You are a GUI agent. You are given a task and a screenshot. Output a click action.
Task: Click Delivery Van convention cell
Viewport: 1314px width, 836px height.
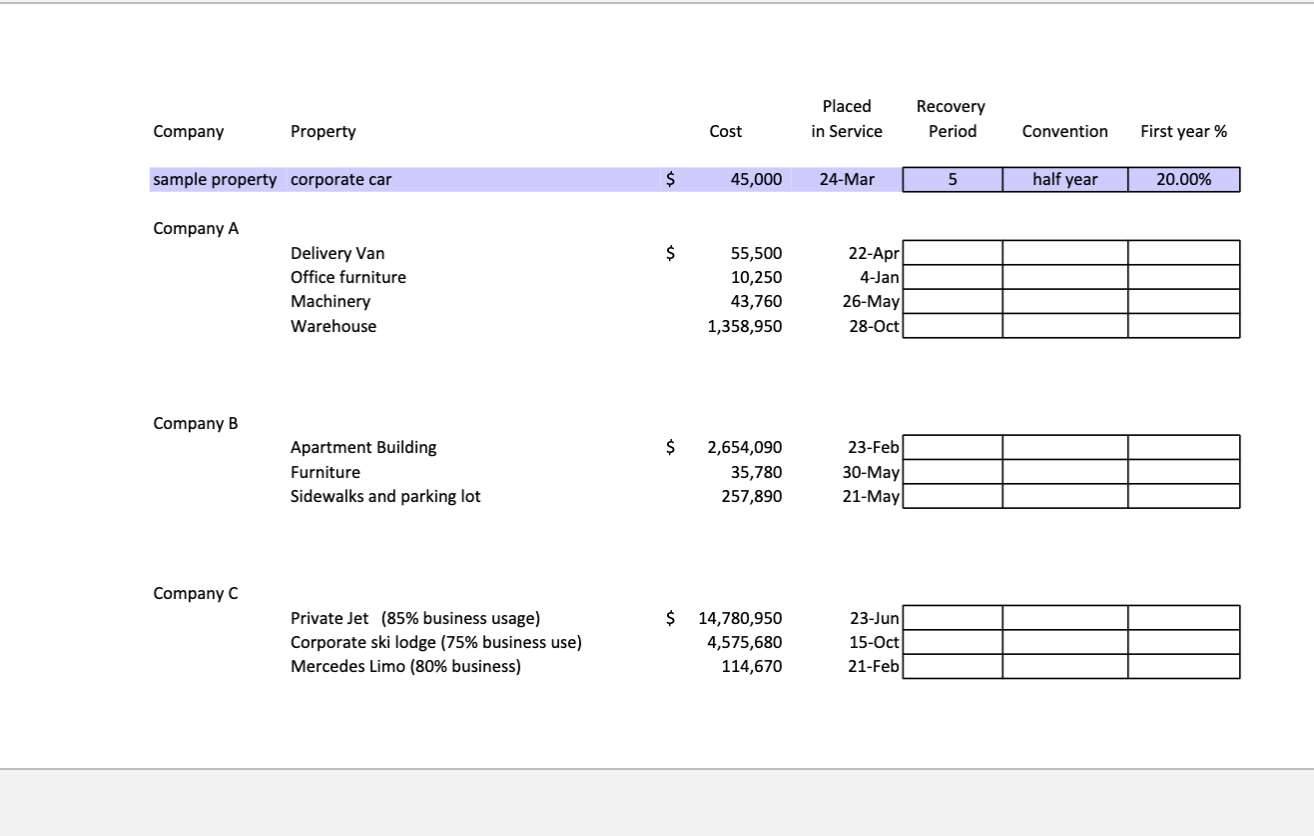tap(1065, 253)
